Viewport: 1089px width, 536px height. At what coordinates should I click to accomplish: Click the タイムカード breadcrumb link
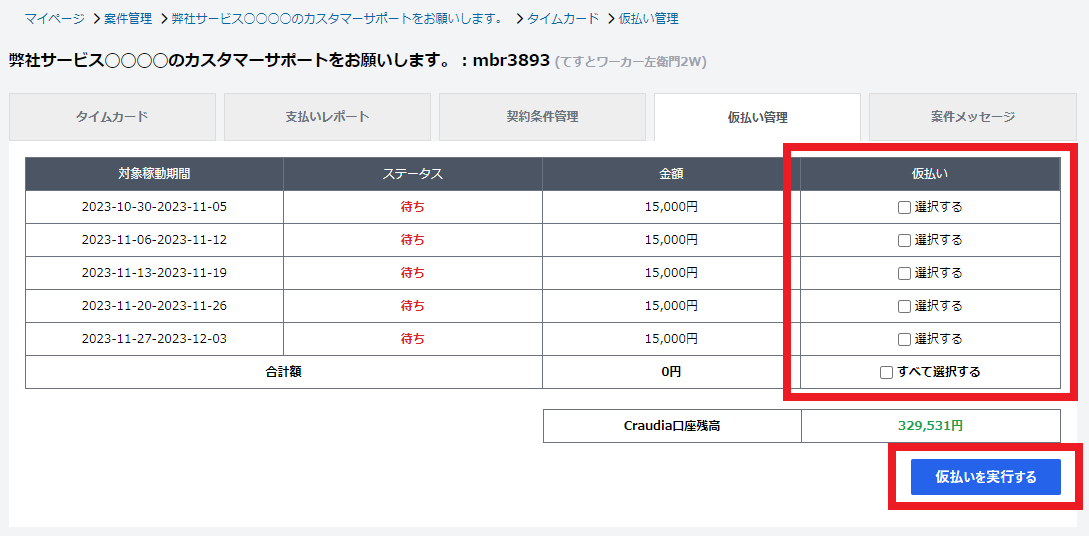tap(563, 19)
